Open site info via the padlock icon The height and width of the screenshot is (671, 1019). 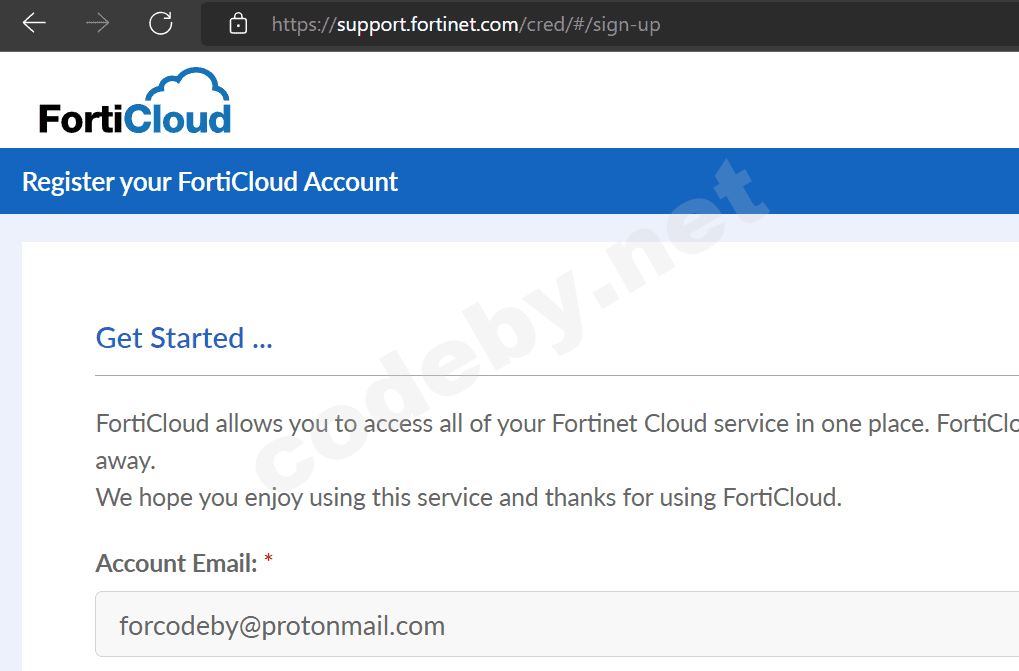pyautogui.click(x=238, y=24)
